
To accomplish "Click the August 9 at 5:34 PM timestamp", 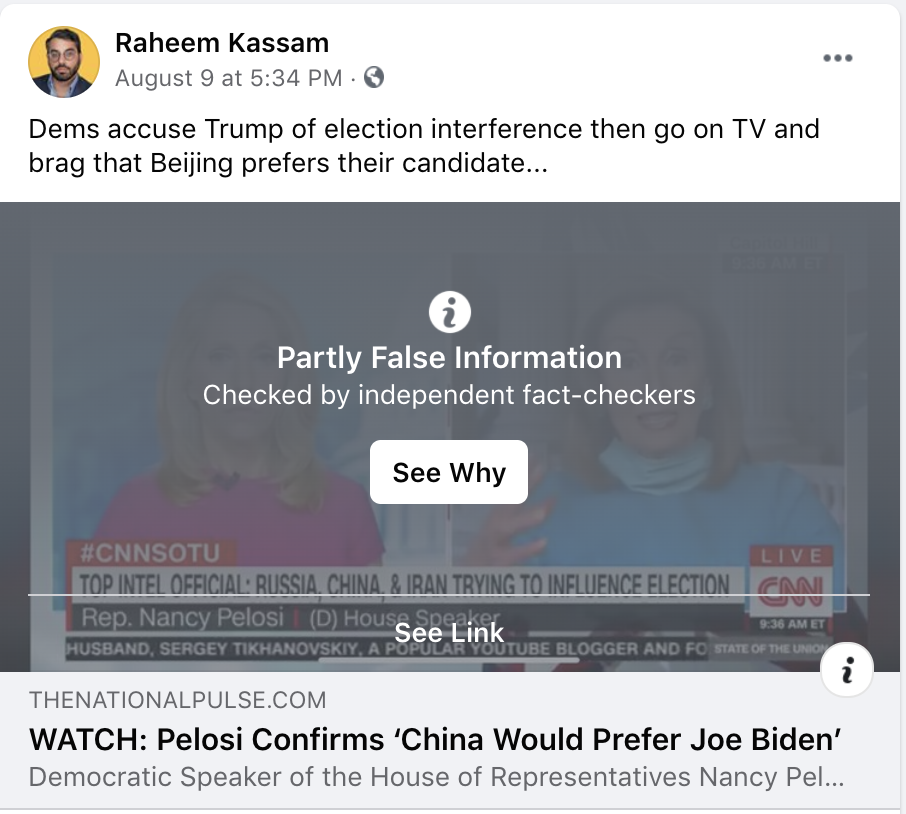I will pos(228,78).
